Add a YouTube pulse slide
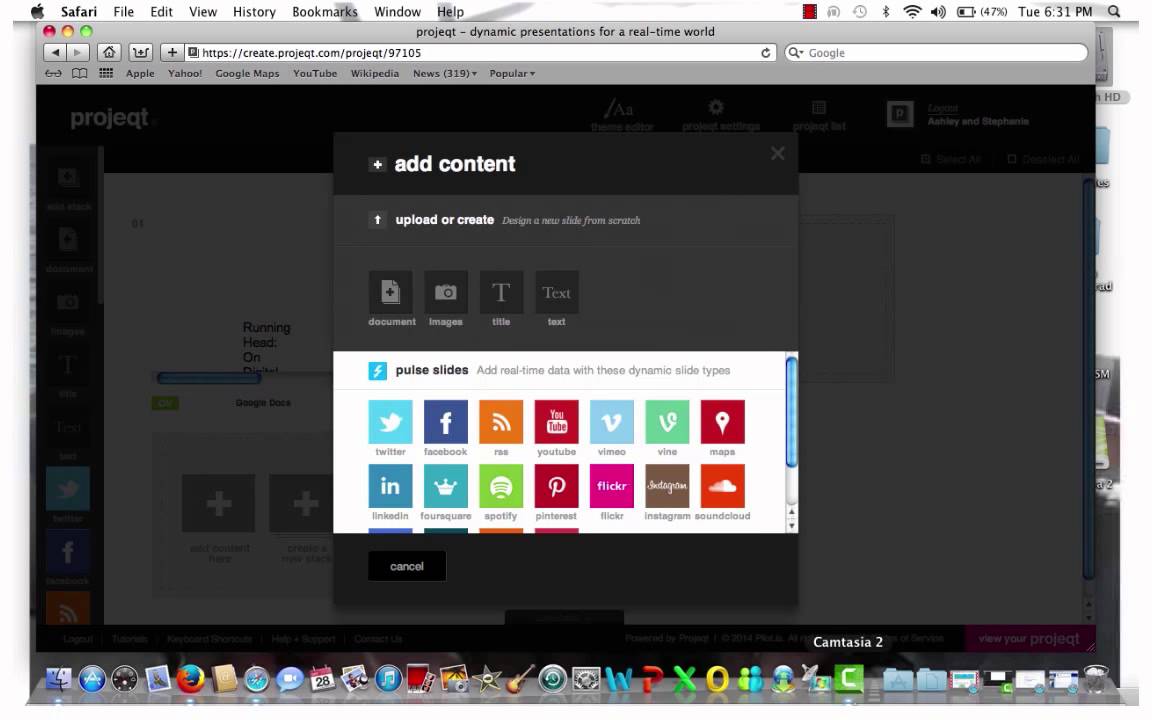 (x=556, y=422)
